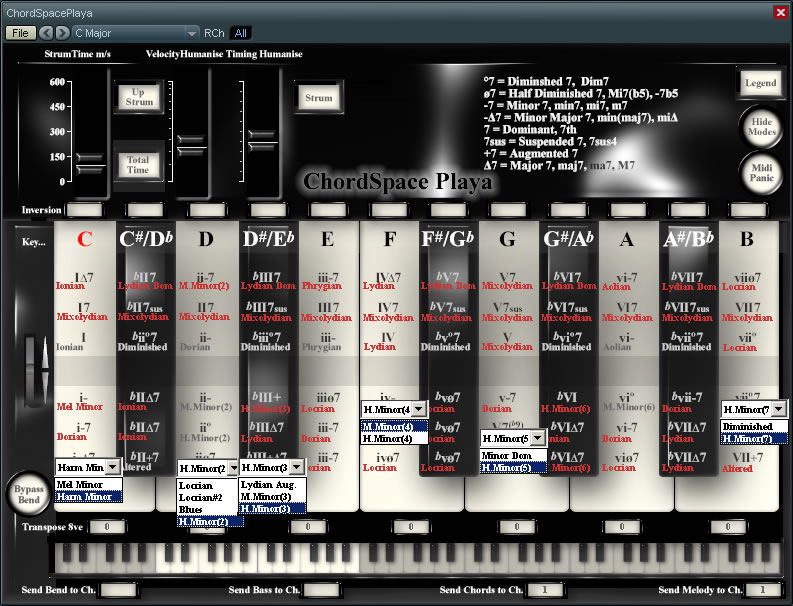Open the H.Minor(7 dropdown arrow

coord(779,409)
